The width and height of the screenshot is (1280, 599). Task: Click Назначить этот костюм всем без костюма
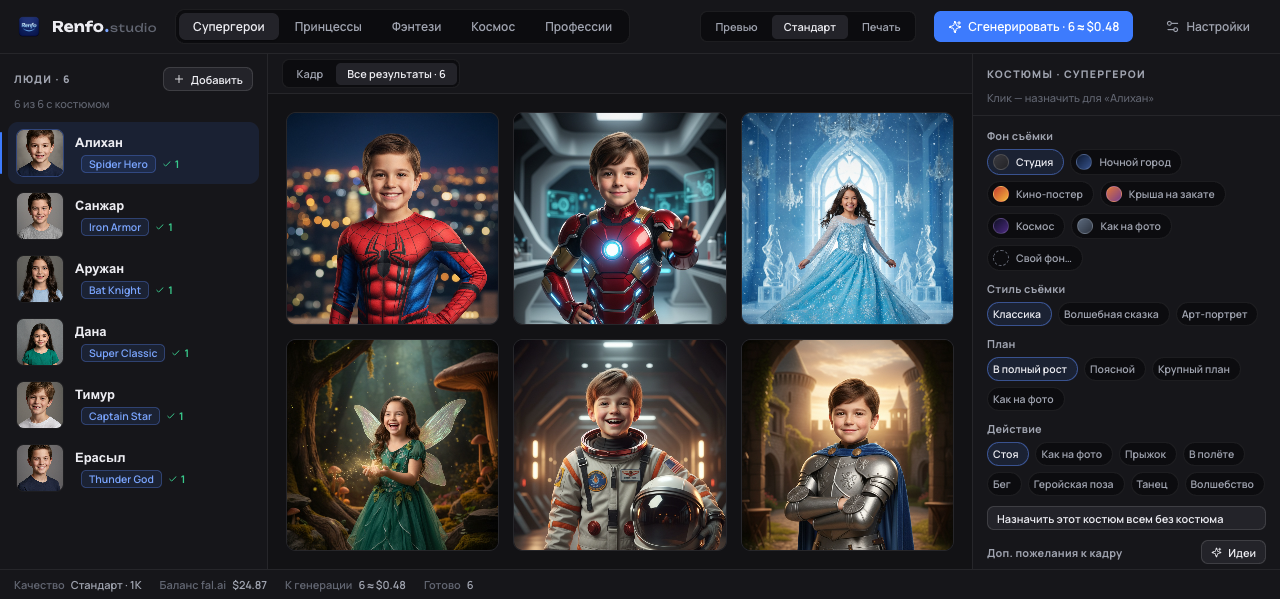pos(1126,518)
